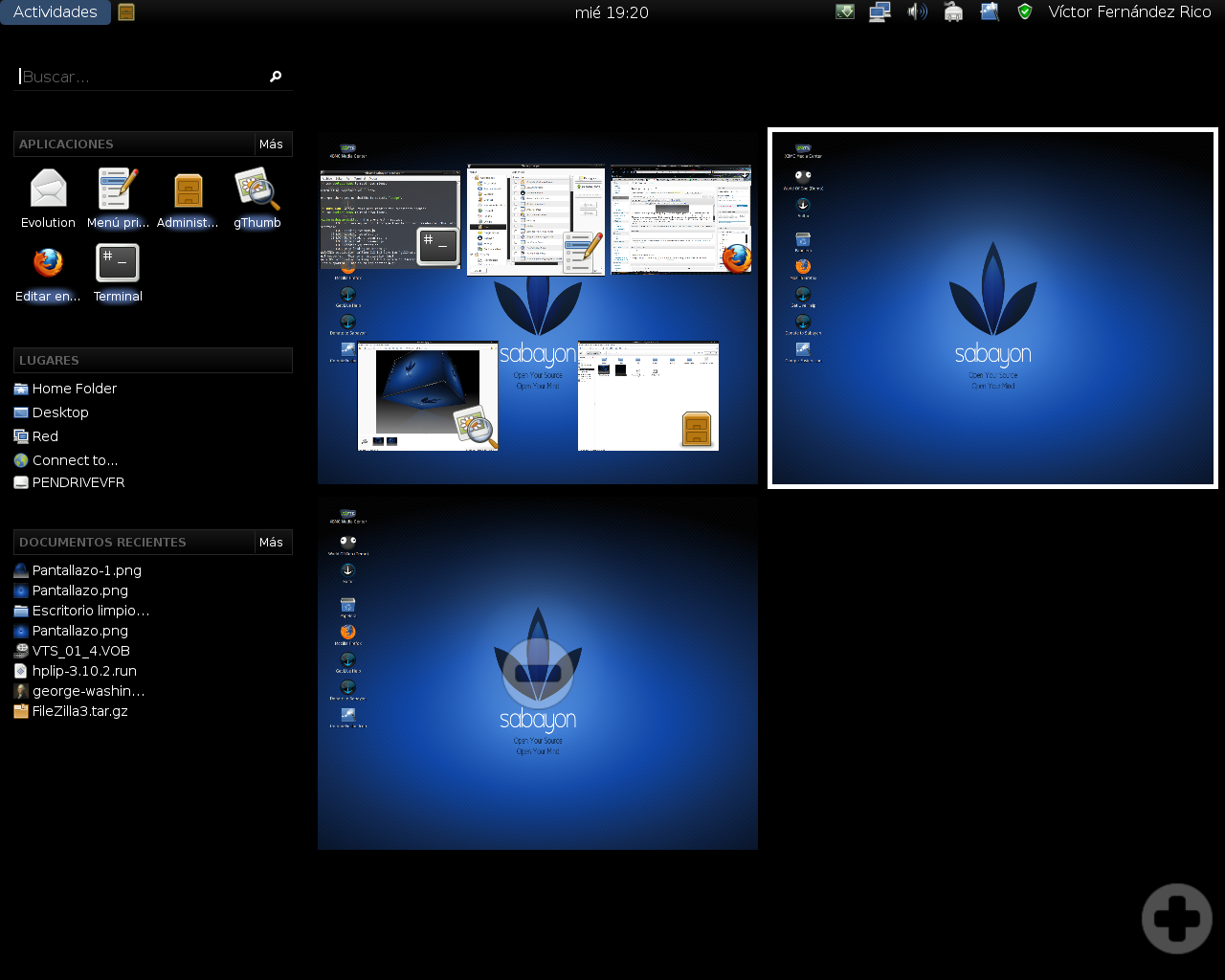The height and width of the screenshot is (980, 1225).
Task: Show more recent documents with Más
Action: pyautogui.click(x=272, y=543)
